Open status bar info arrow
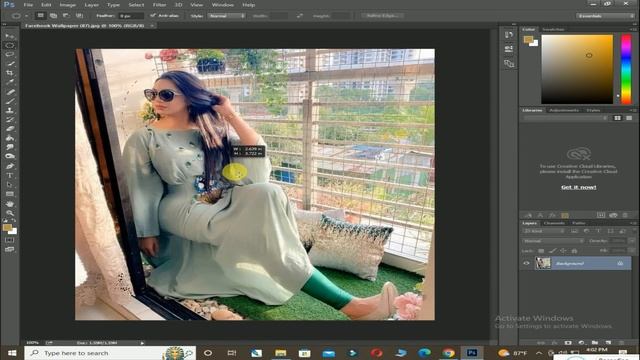Screen dimensions: 640x360 point(142,343)
